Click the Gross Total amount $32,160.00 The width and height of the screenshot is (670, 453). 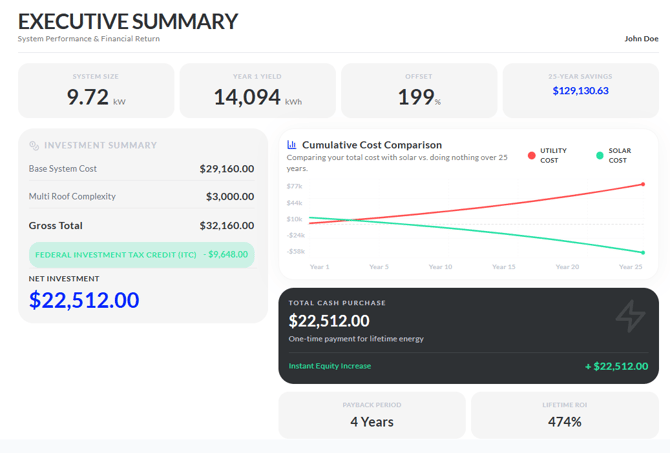click(227, 226)
